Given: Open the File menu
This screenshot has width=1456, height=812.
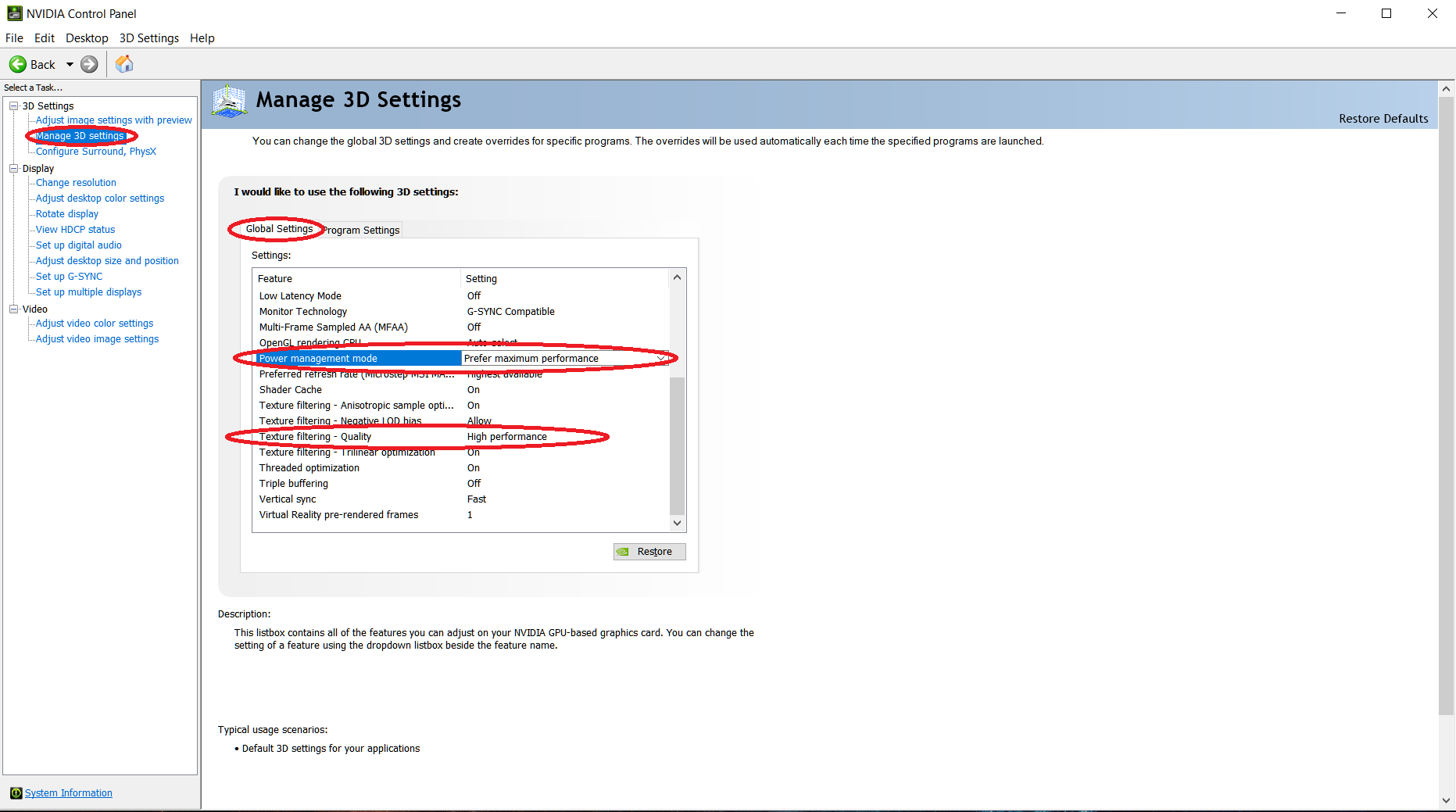Looking at the screenshot, I should [x=14, y=38].
